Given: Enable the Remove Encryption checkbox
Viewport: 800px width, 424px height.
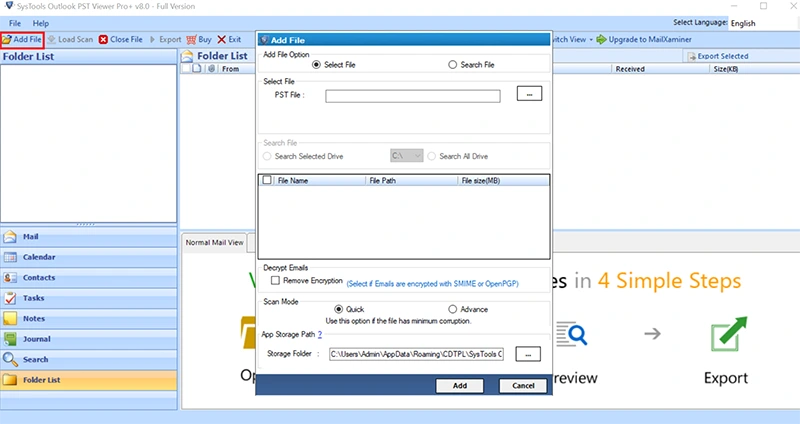Looking at the screenshot, I should click(276, 281).
